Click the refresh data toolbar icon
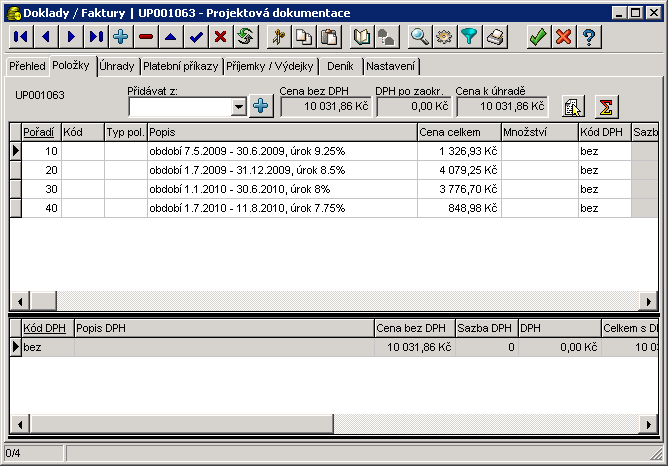The image size is (668, 466). point(244,37)
